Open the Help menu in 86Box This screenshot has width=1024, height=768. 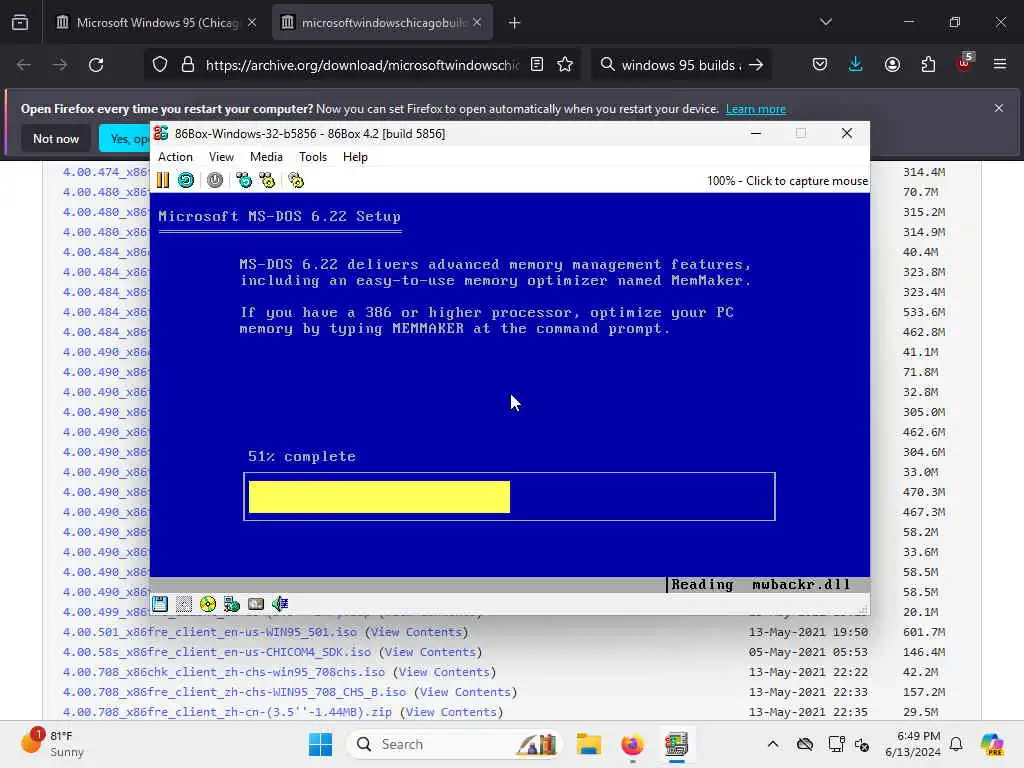click(355, 157)
